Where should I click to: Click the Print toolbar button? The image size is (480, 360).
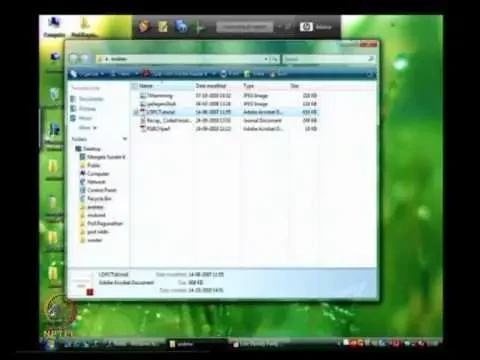point(230,74)
